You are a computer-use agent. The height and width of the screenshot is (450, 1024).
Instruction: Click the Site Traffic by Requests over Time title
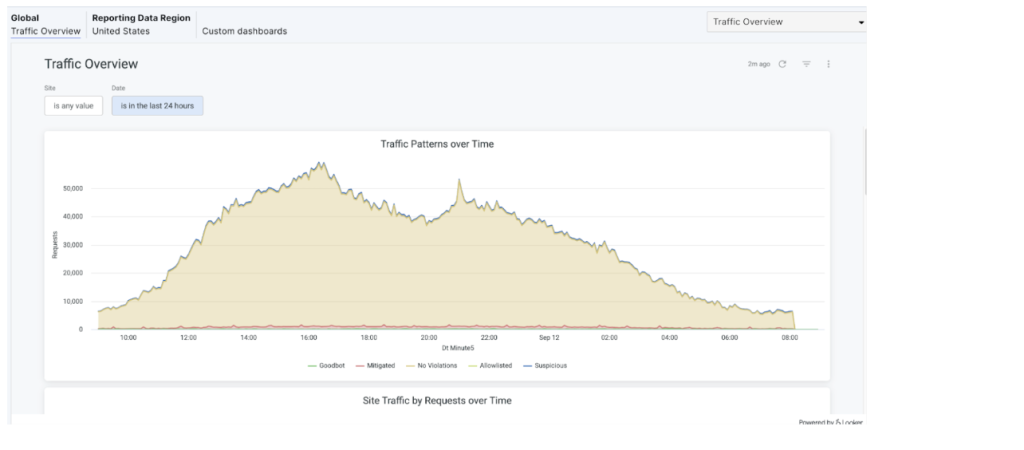point(437,400)
